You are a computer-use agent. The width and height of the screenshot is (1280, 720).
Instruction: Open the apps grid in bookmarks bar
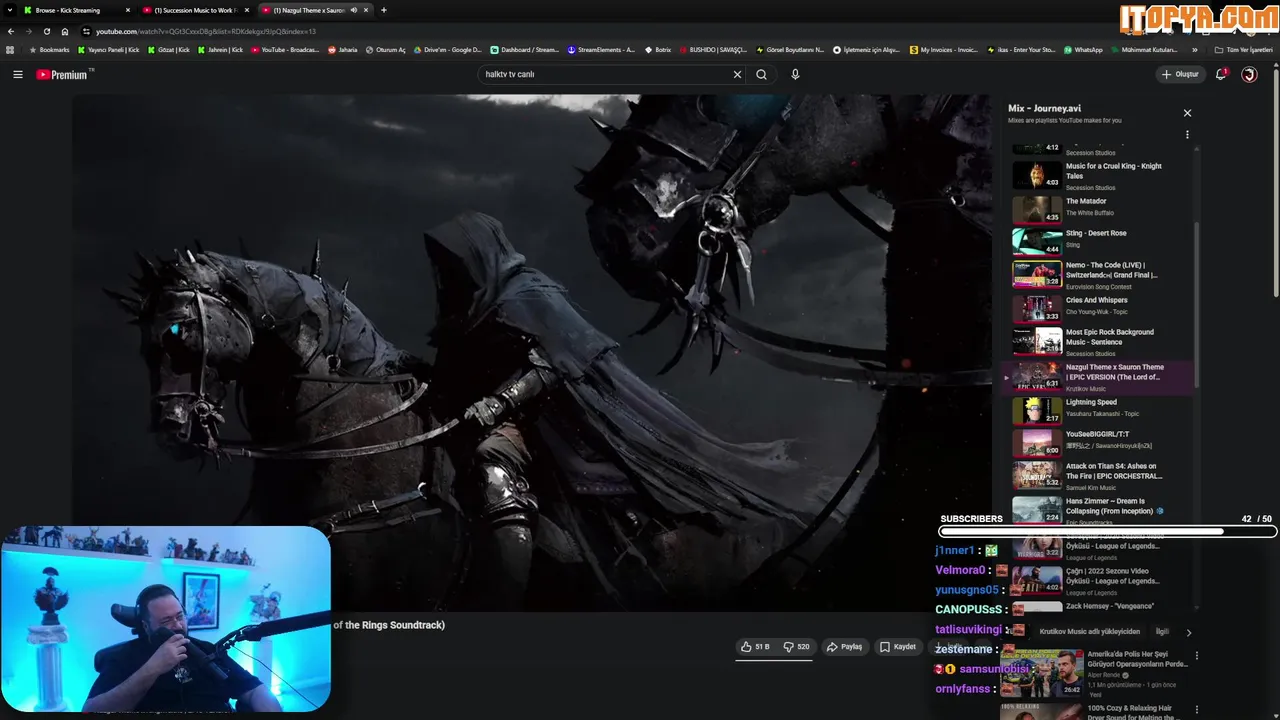tap(10, 50)
